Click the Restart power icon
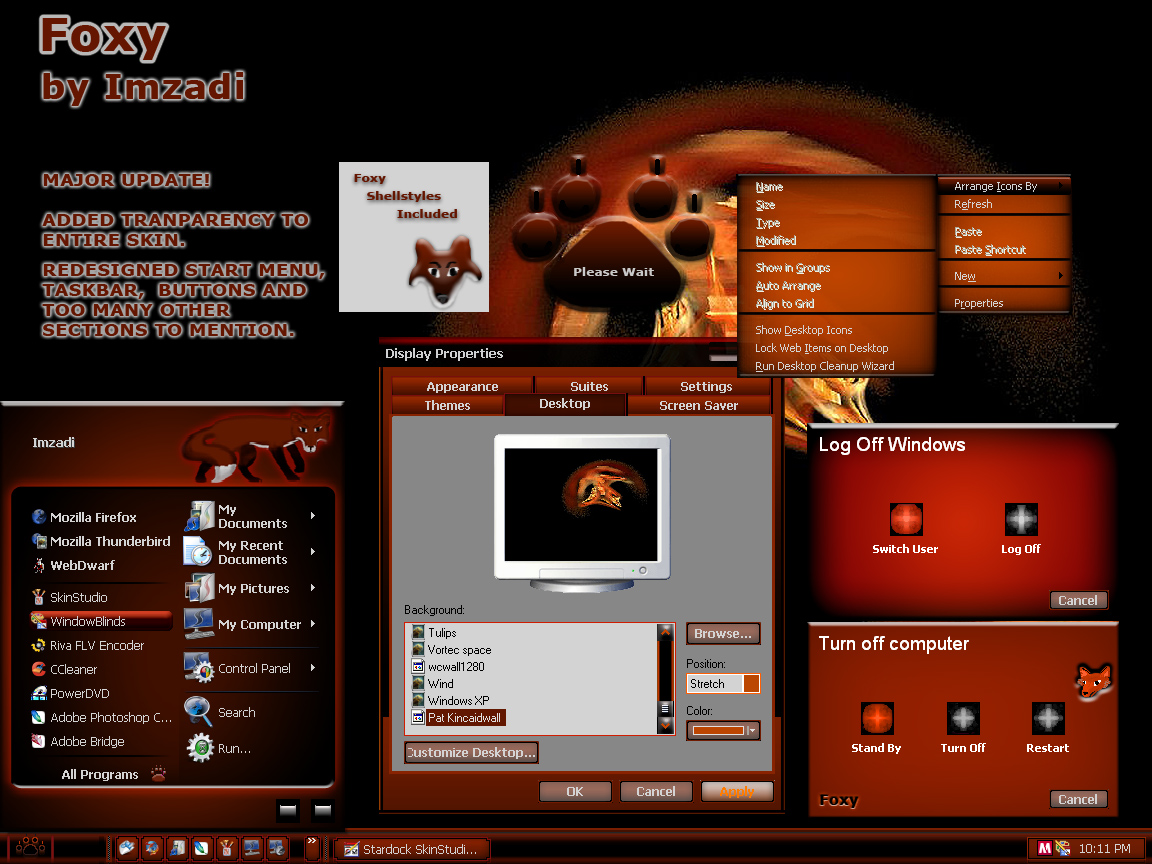Image resolution: width=1152 pixels, height=864 pixels. point(1048,719)
